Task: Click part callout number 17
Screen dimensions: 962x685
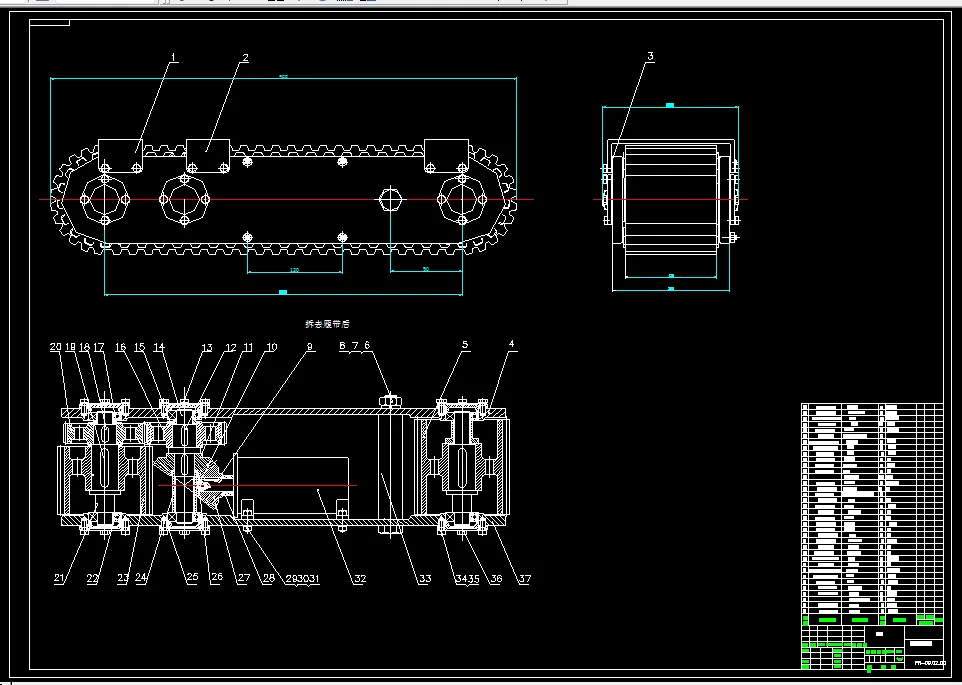Action: click(99, 347)
